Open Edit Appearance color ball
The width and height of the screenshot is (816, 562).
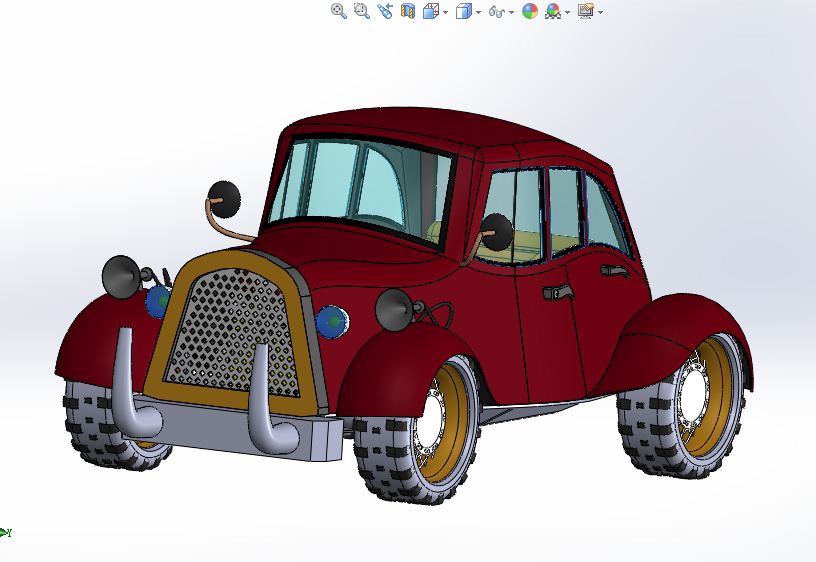530,11
